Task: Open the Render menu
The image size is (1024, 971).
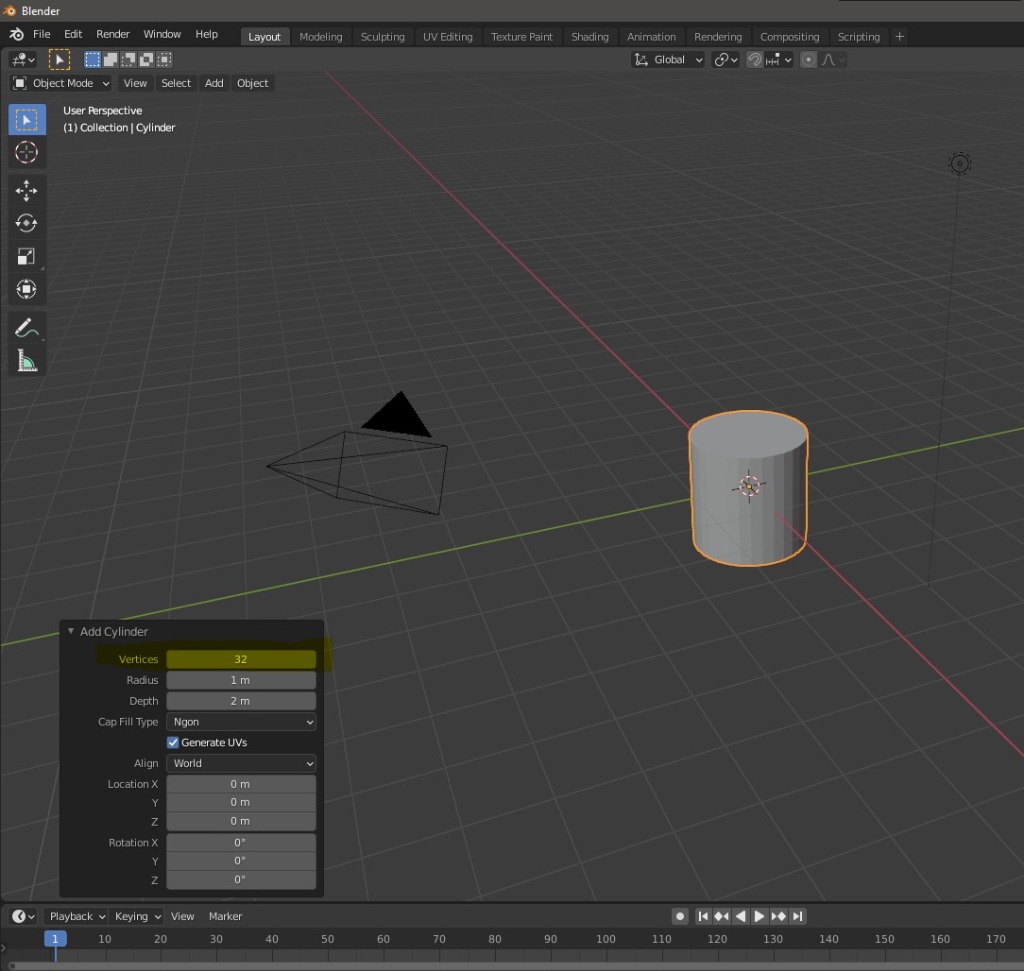Action: click(x=113, y=34)
